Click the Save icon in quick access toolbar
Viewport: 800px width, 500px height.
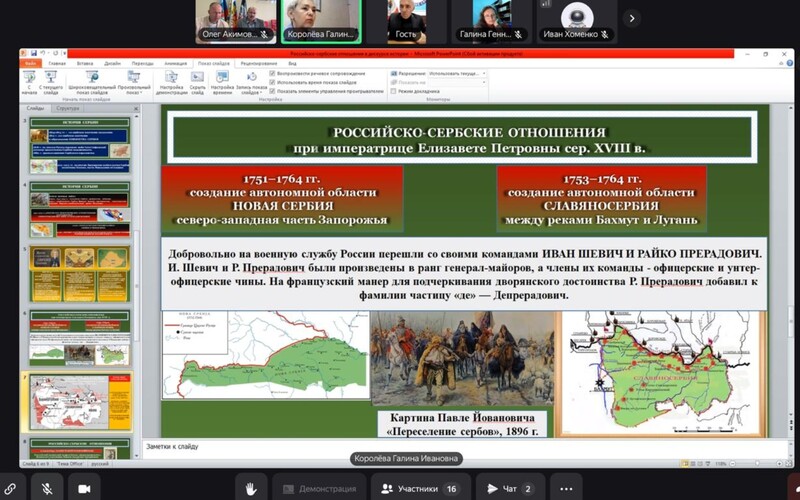34,53
